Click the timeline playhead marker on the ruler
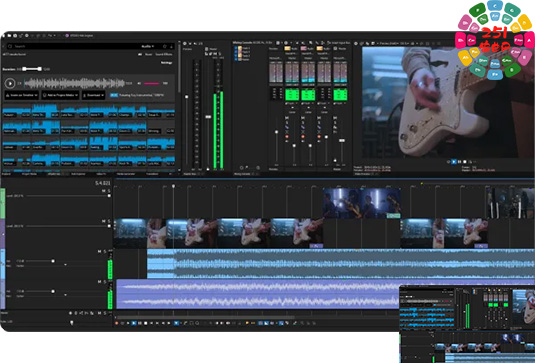Viewport: 535px width, 363px height. tap(173, 186)
